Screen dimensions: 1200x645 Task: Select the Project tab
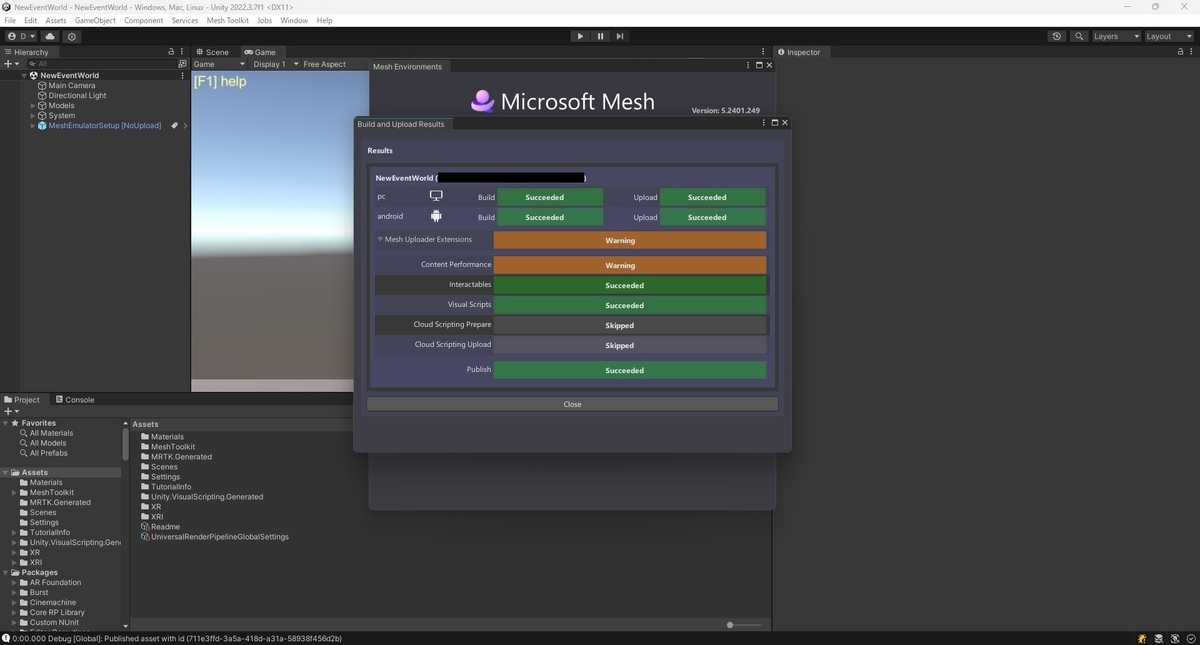coord(22,400)
